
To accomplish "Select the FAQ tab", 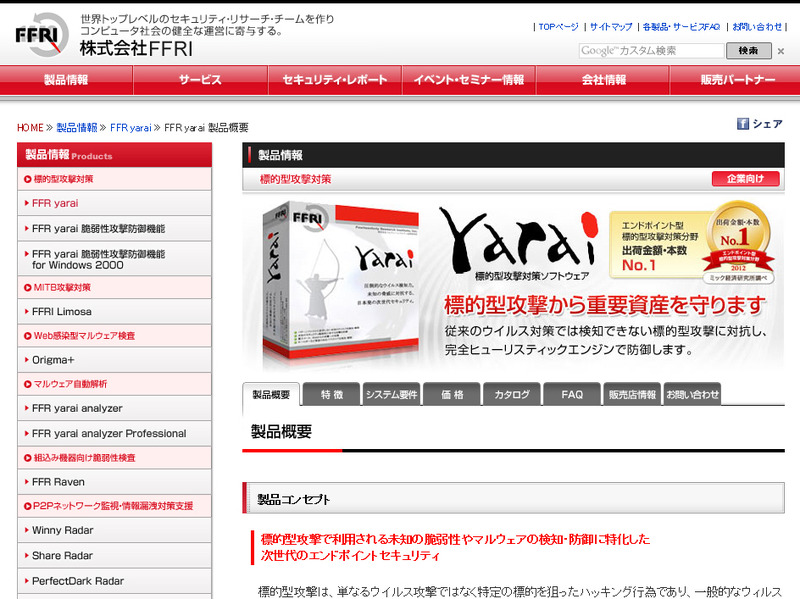I will point(572,395).
